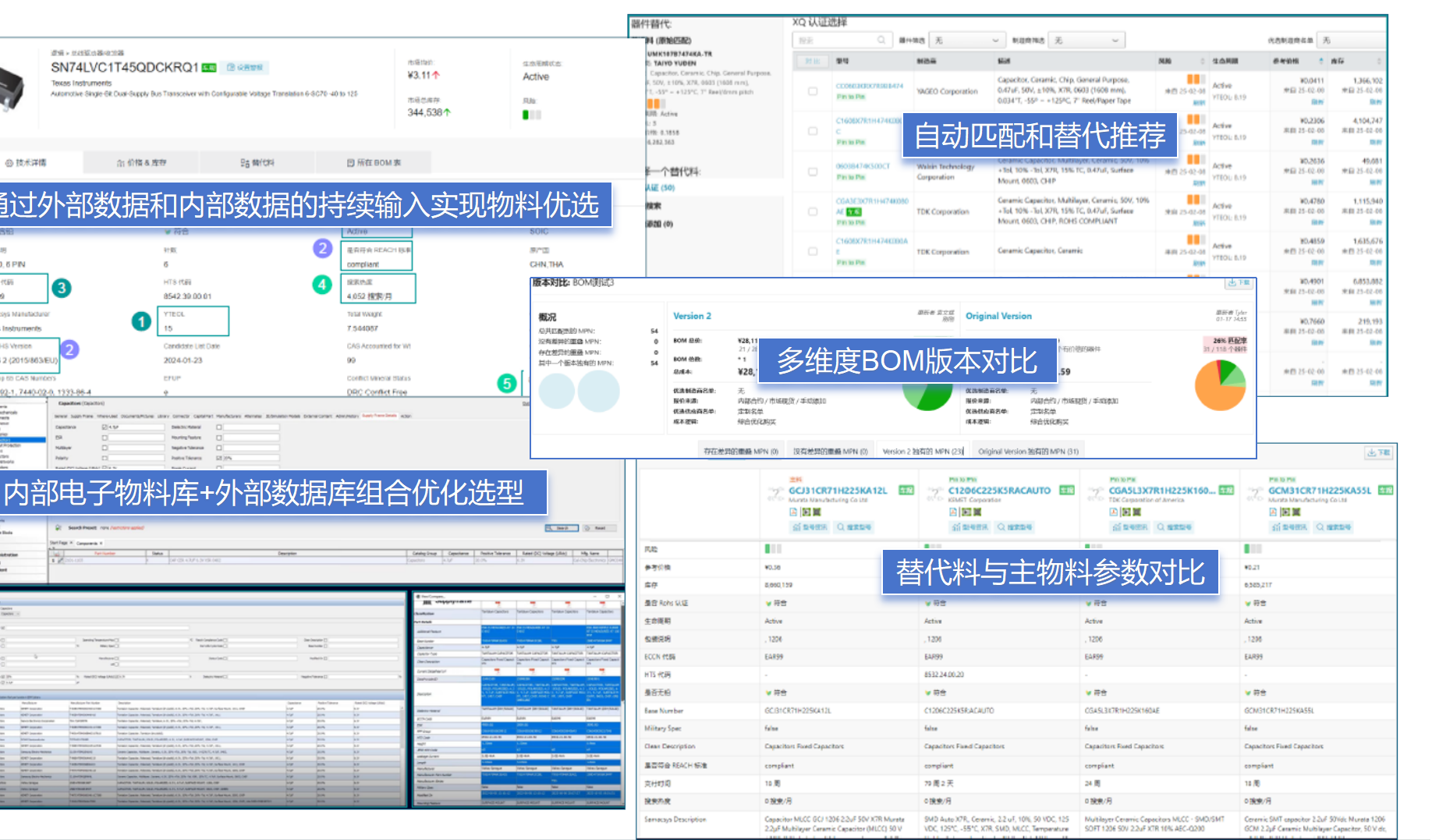This screenshot has height=840, width=1432.
Task: Open the Version 2 link in BOM comparison
Action: point(692,316)
